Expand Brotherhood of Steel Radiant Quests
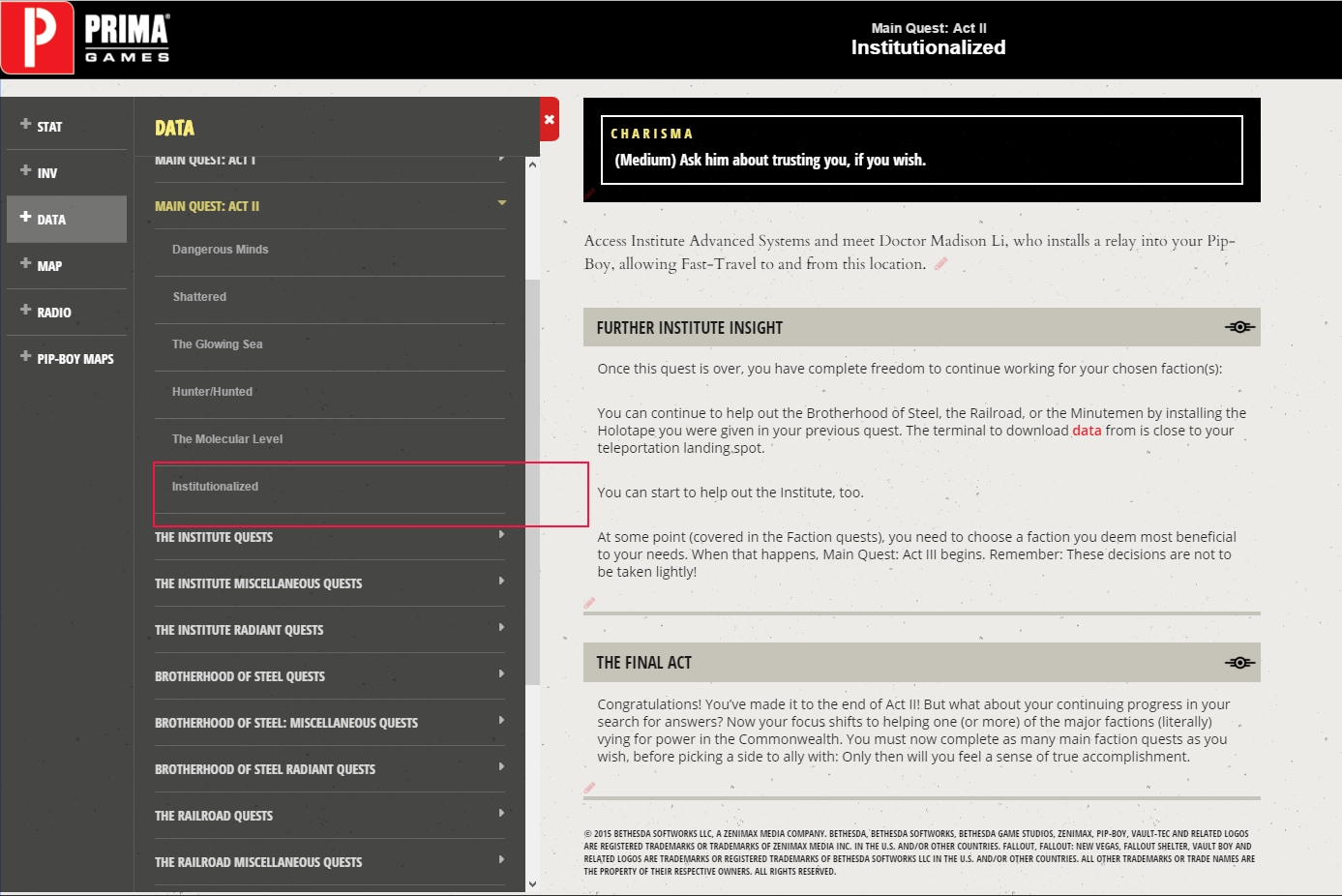 tap(330, 769)
